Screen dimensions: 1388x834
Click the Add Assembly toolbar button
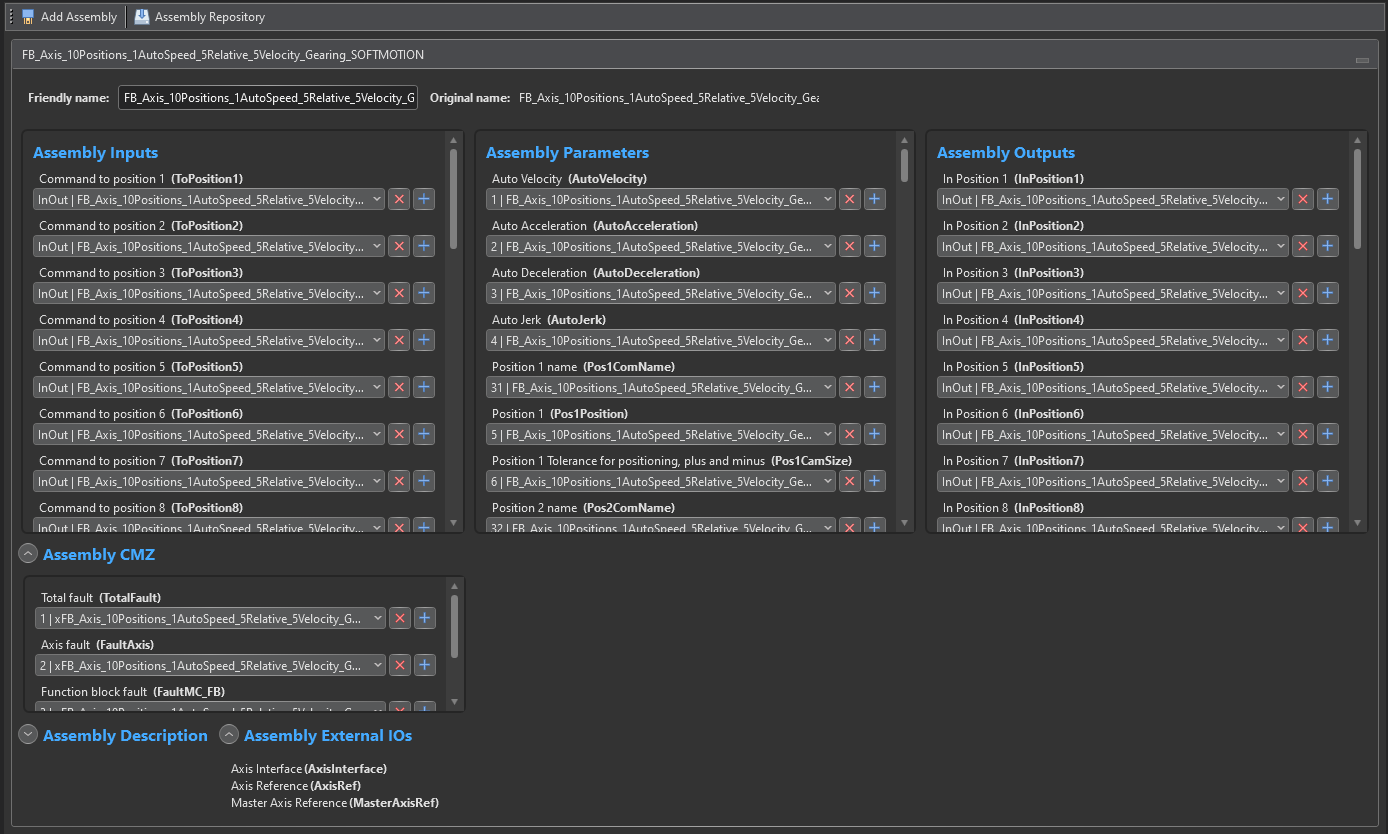pos(69,17)
